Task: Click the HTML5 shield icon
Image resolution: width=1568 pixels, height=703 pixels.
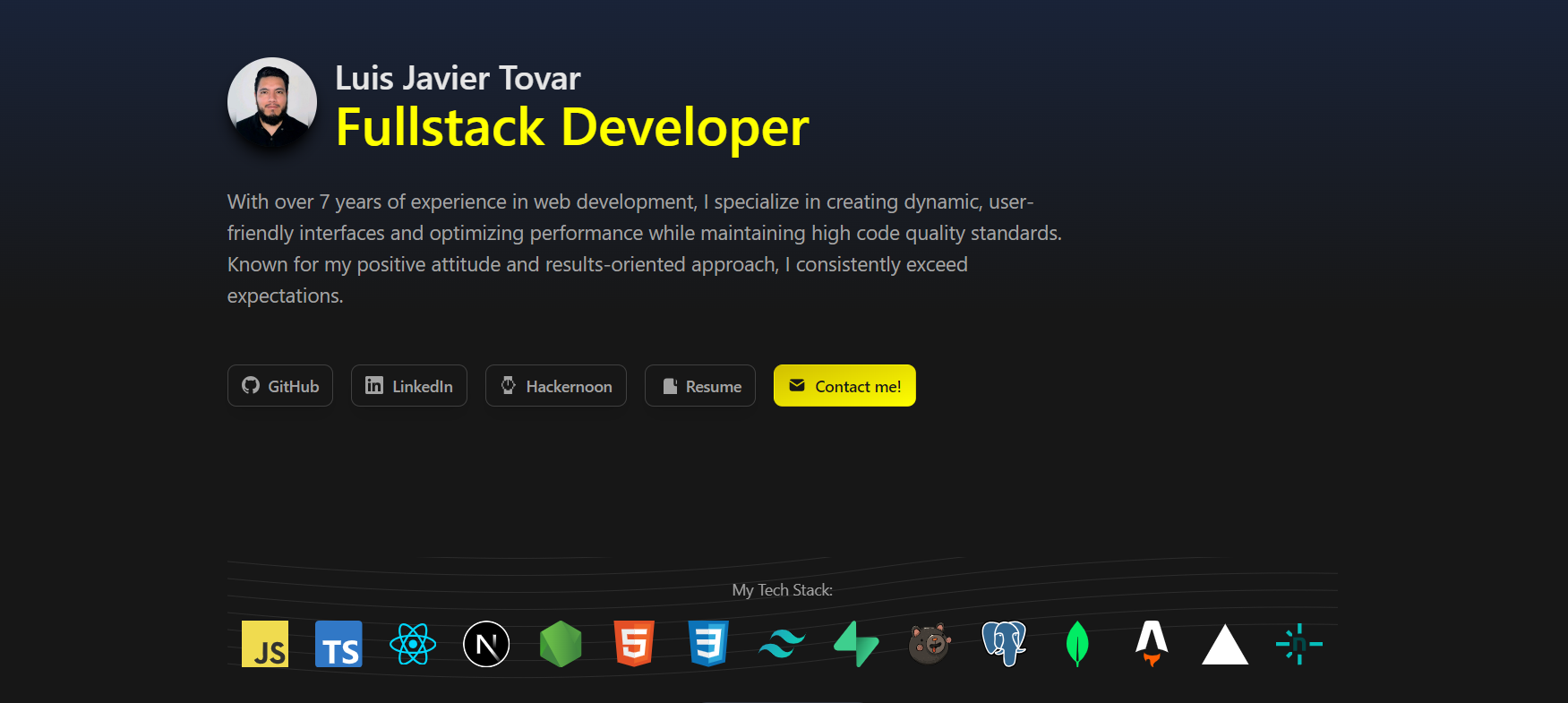Action: click(634, 644)
